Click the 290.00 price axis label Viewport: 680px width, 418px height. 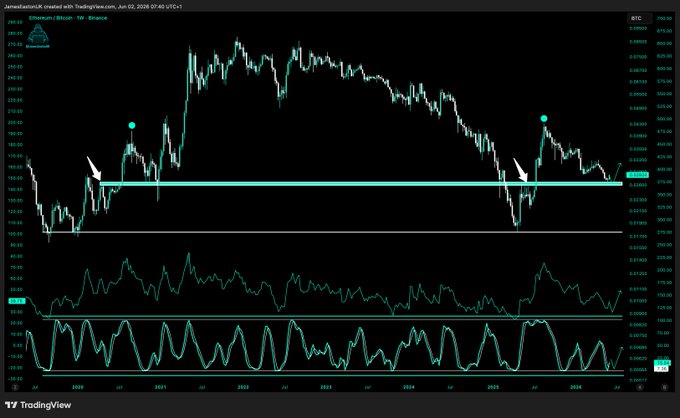click(15, 22)
